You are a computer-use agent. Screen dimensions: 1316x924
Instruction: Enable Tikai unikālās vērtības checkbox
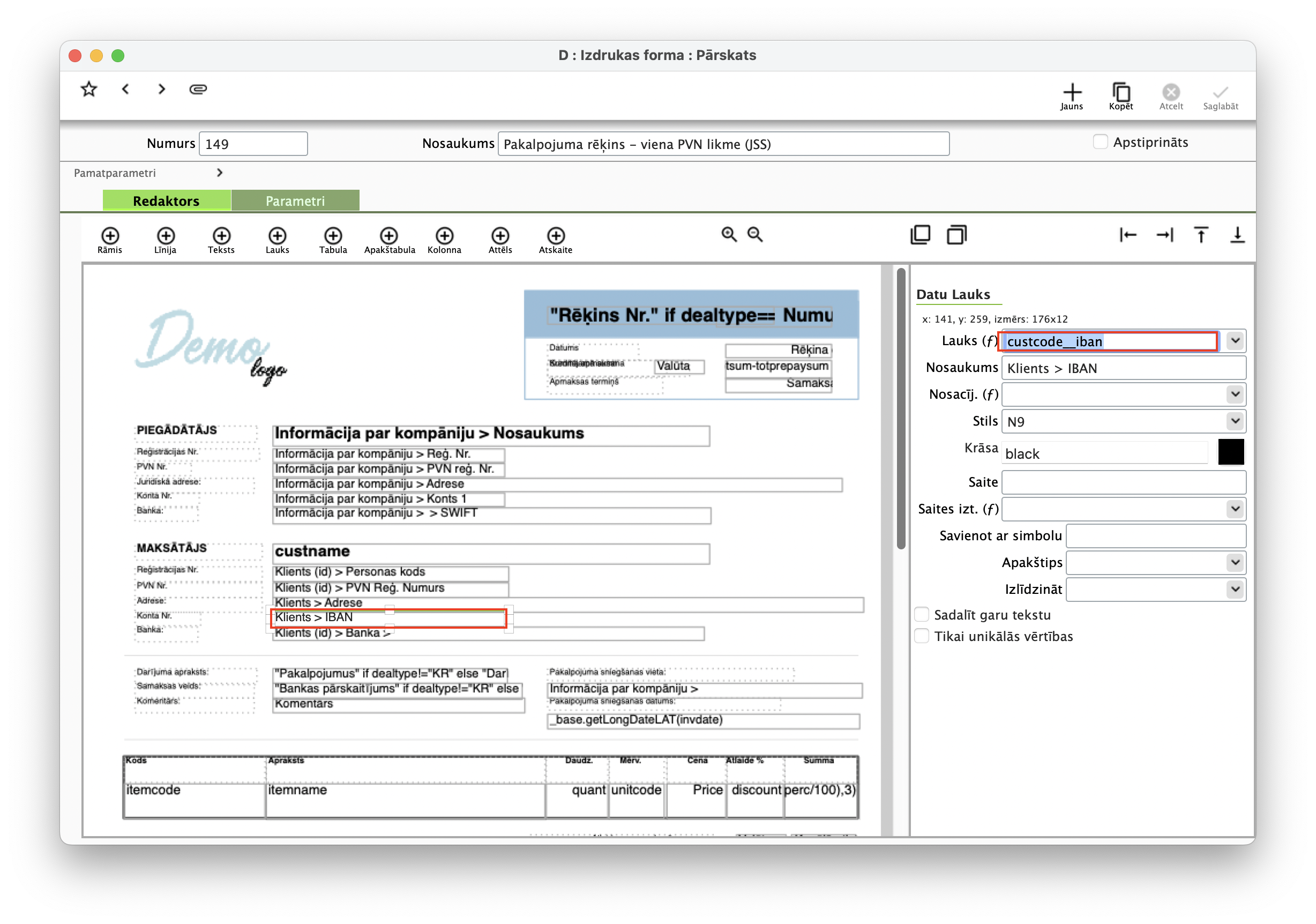pos(922,636)
